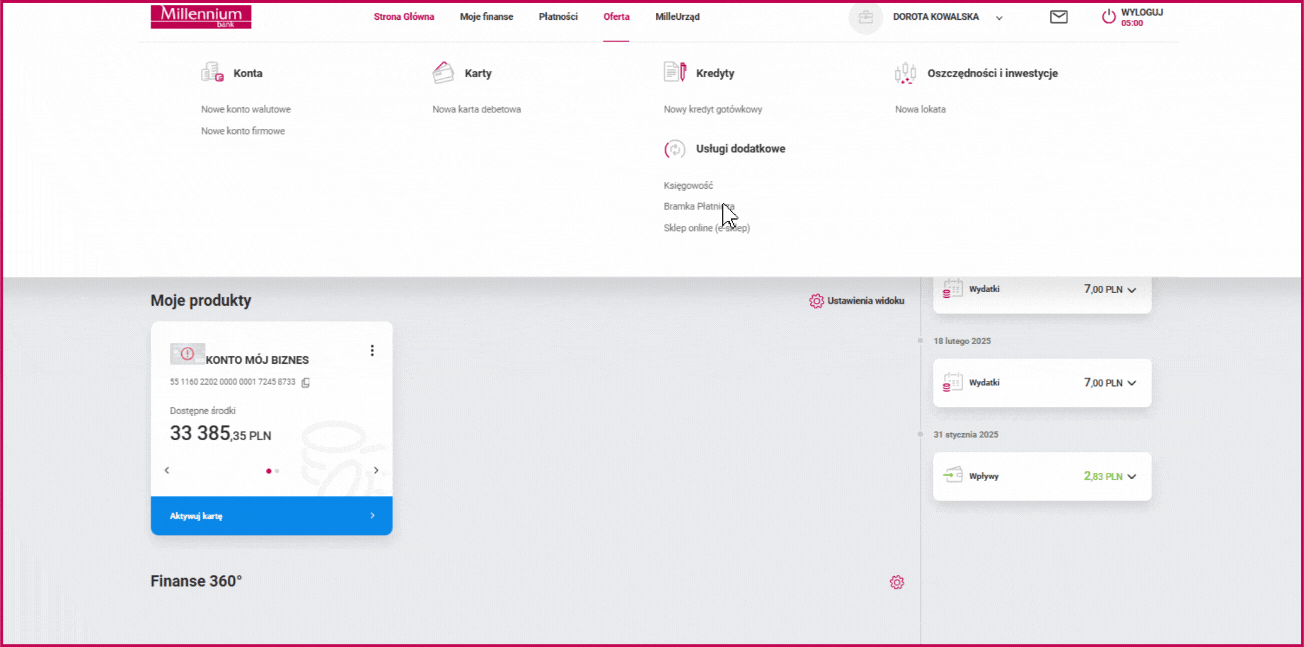Viewport: 1304px width, 647px height.
Task: Click the Karty card icon
Action: (443, 73)
